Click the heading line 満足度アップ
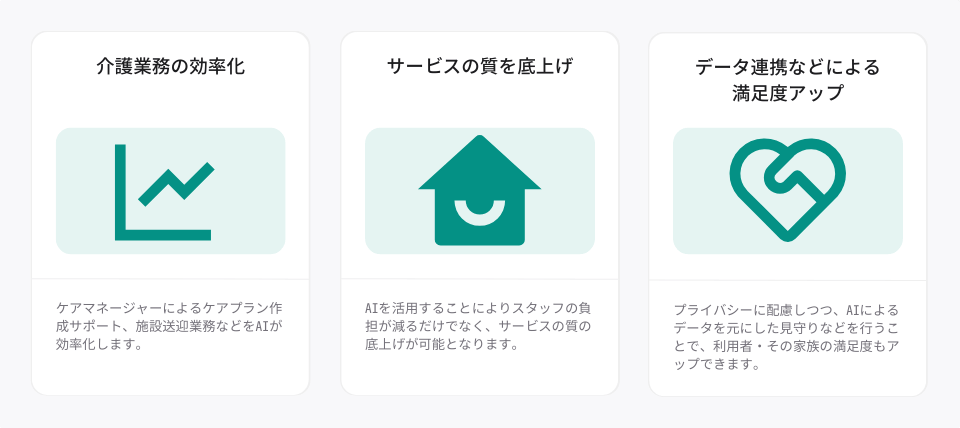Viewport: 960px width, 428px height. point(787,94)
